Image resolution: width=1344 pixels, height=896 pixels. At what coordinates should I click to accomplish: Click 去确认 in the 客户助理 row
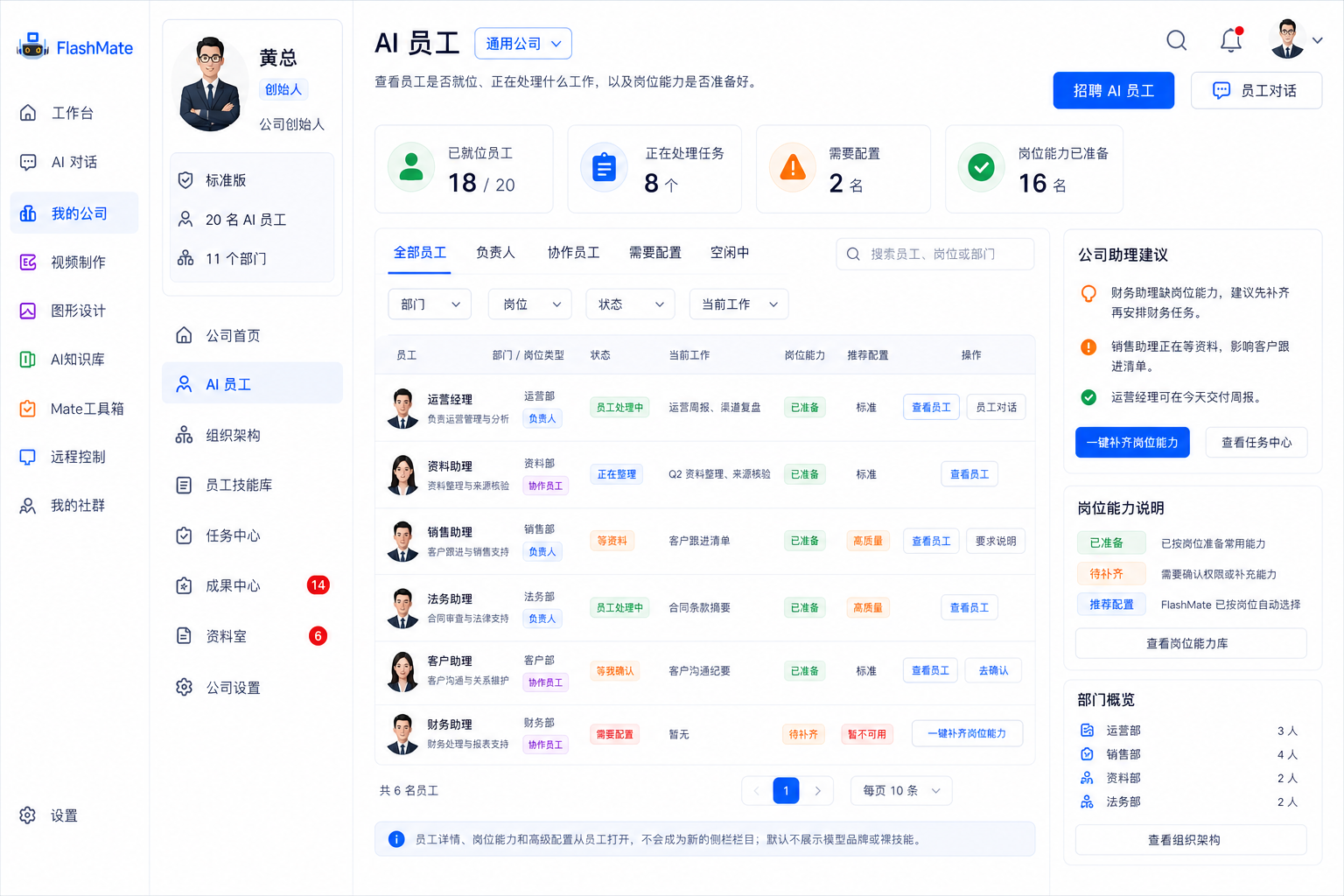(x=993, y=671)
